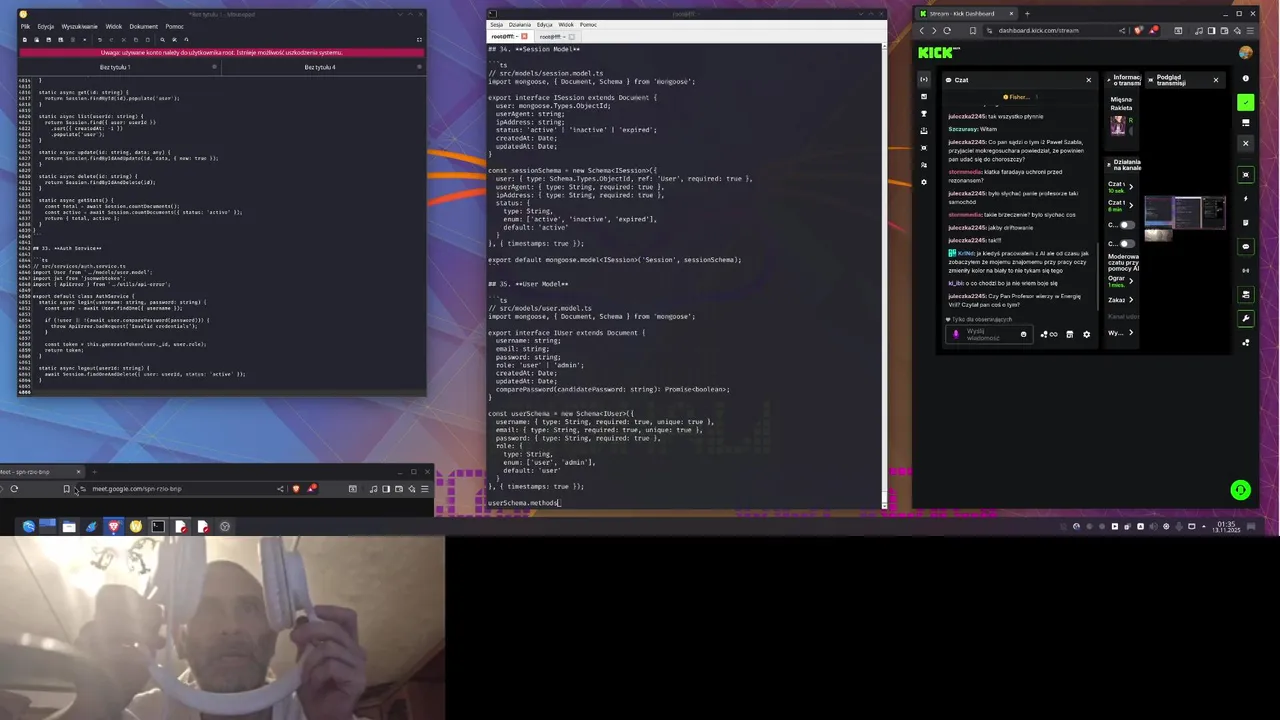Reload the Kick dashboard page
The height and width of the screenshot is (720, 1280).
[x=947, y=30]
